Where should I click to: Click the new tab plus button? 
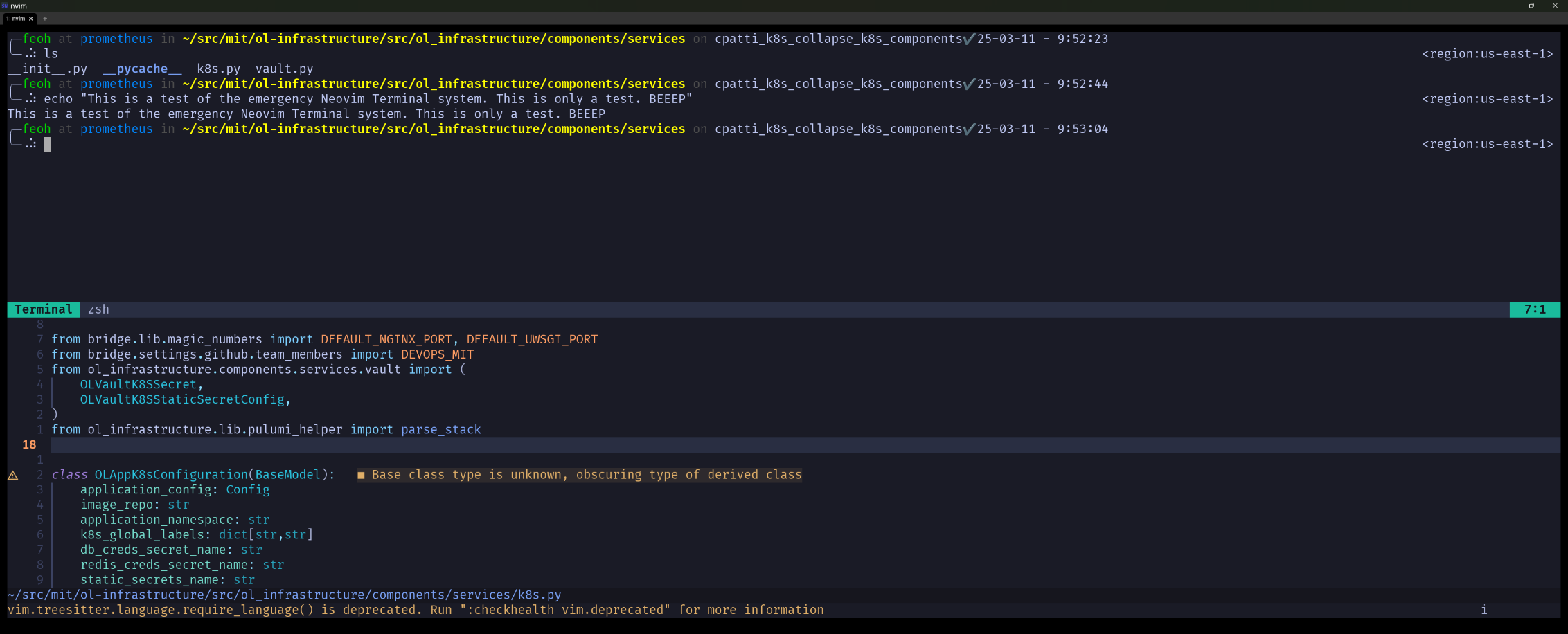[45, 19]
